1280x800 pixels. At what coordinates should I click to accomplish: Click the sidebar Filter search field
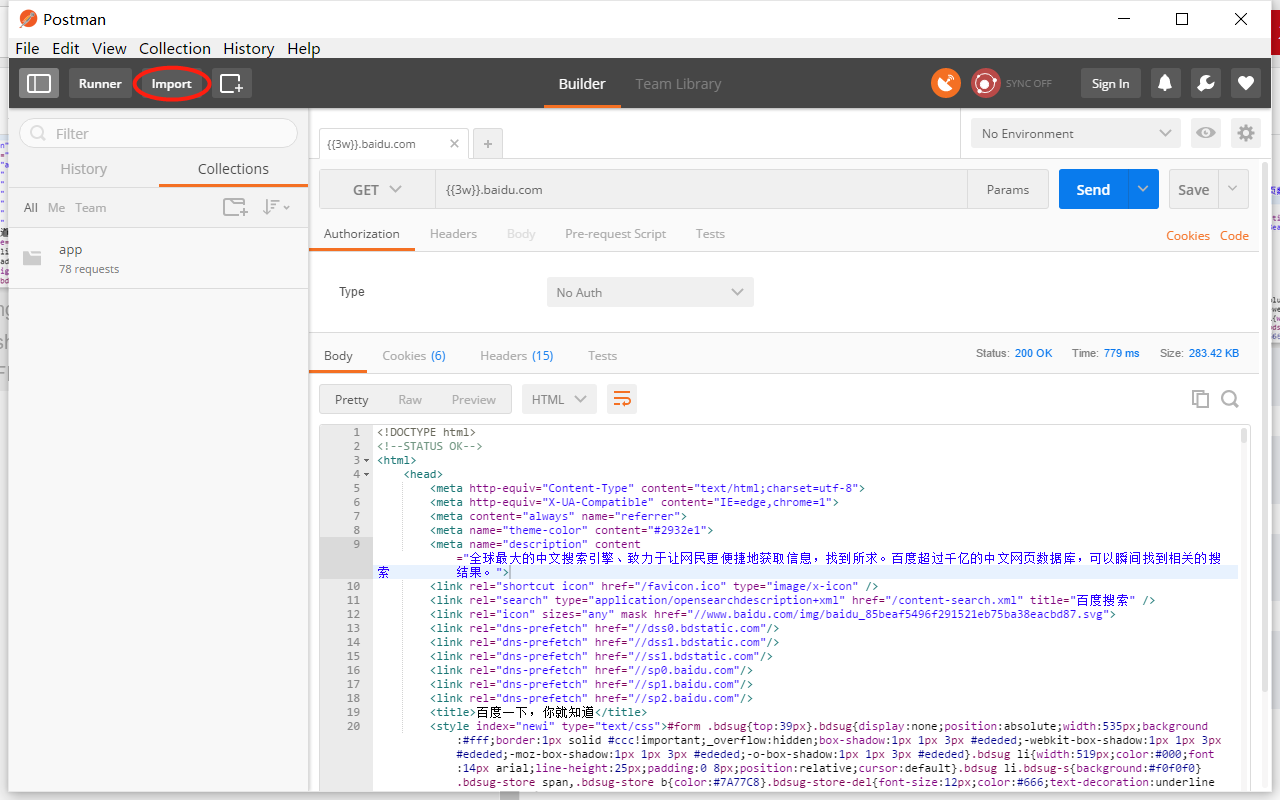tap(159, 133)
